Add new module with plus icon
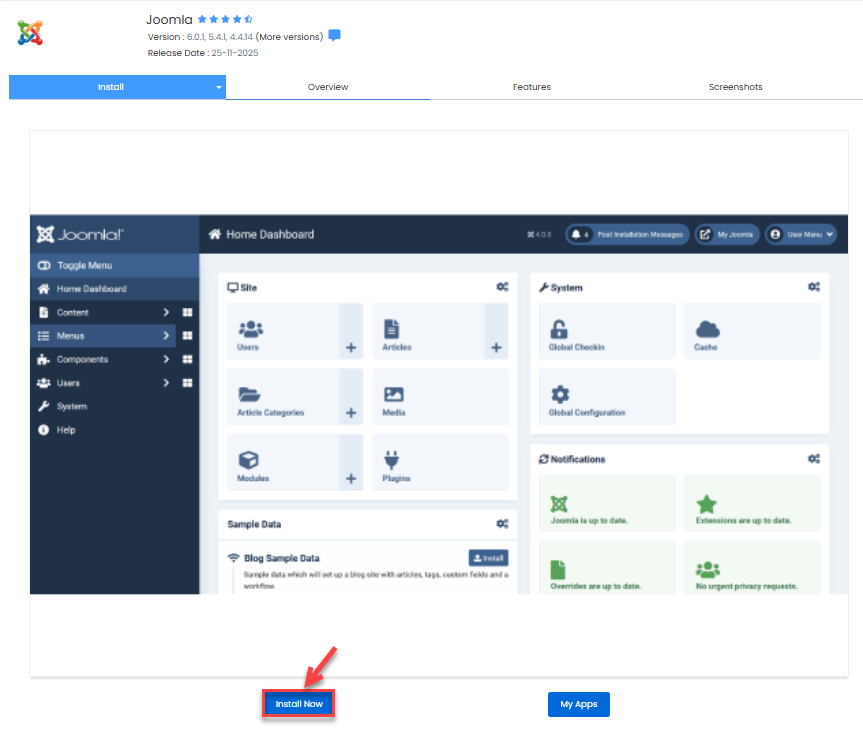Screen dimensions: 863x731 click(351, 478)
